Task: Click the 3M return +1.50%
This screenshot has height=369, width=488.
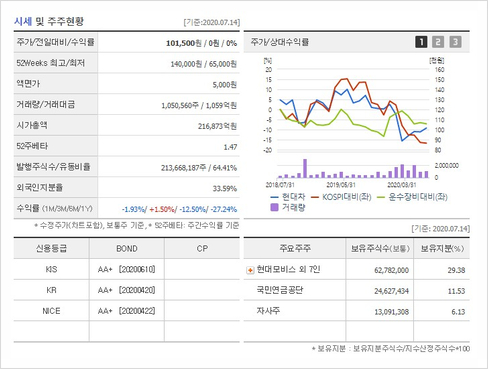Action: [x=162, y=209]
